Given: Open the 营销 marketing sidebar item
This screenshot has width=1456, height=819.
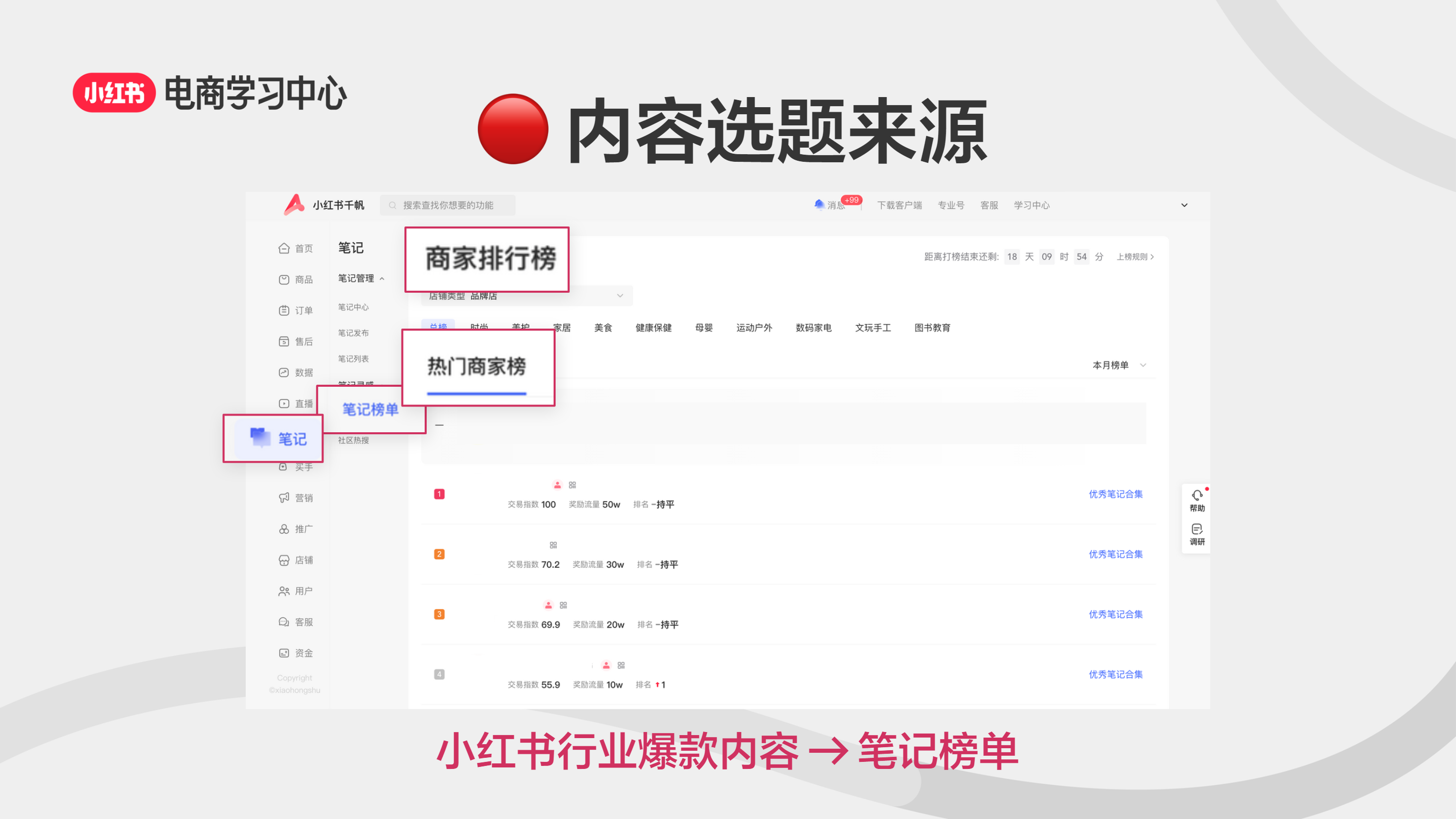Looking at the screenshot, I should pos(295,498).
